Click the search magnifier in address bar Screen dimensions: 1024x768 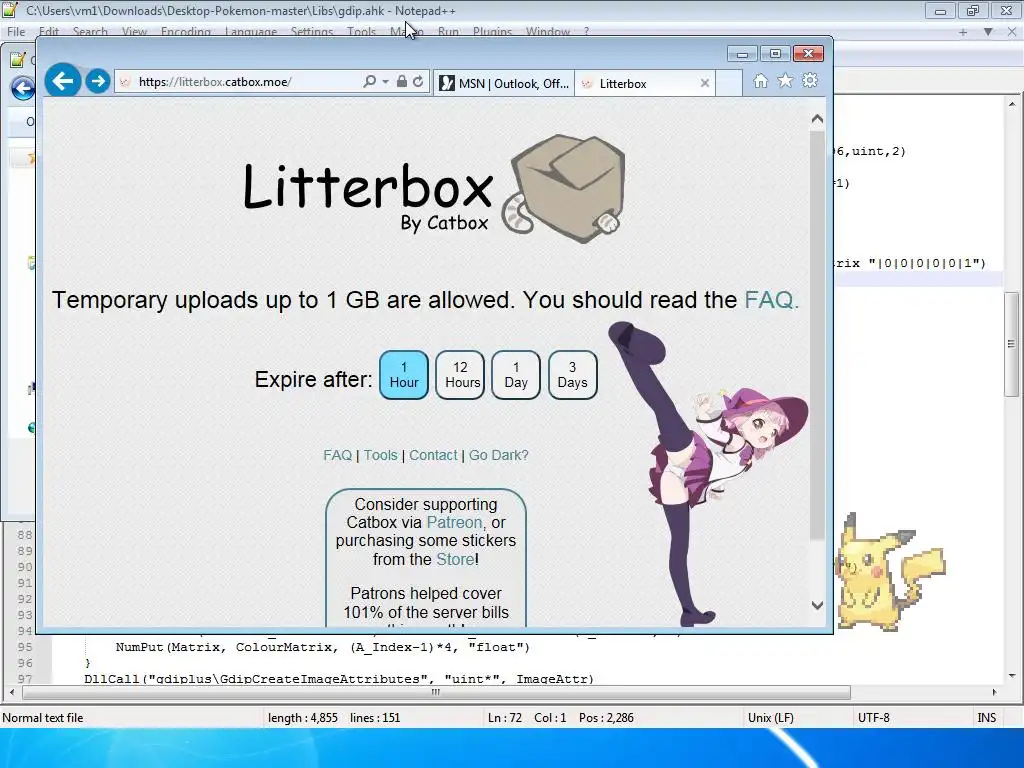[x=370, y=82]
